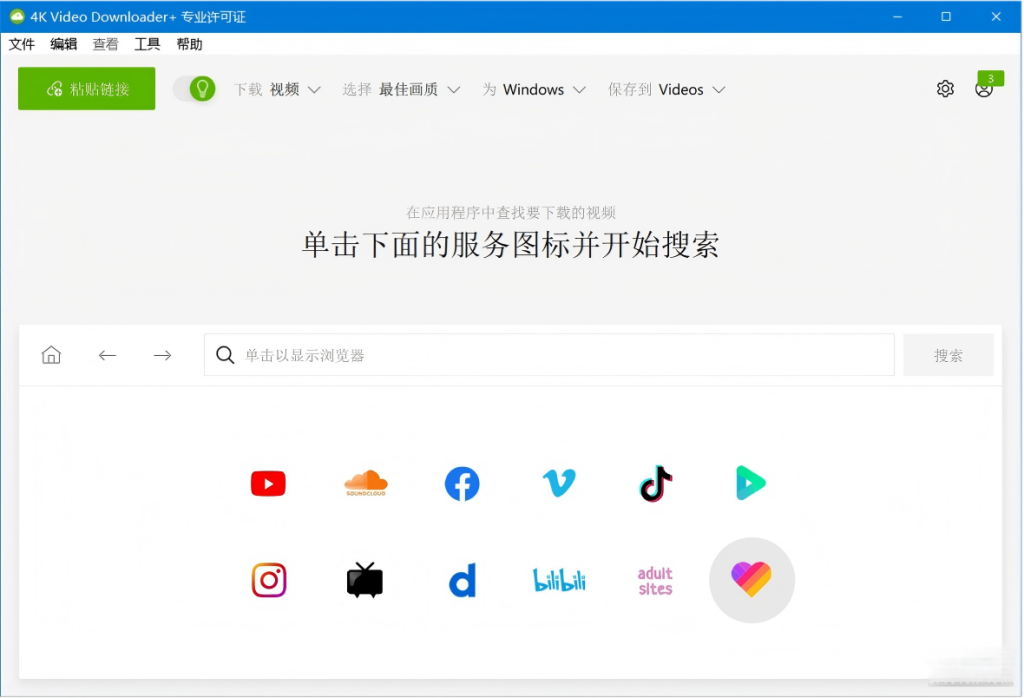Click the home icon in the browser bar
This screenshot has height=698, width=1024.
(x=50, y=355)
